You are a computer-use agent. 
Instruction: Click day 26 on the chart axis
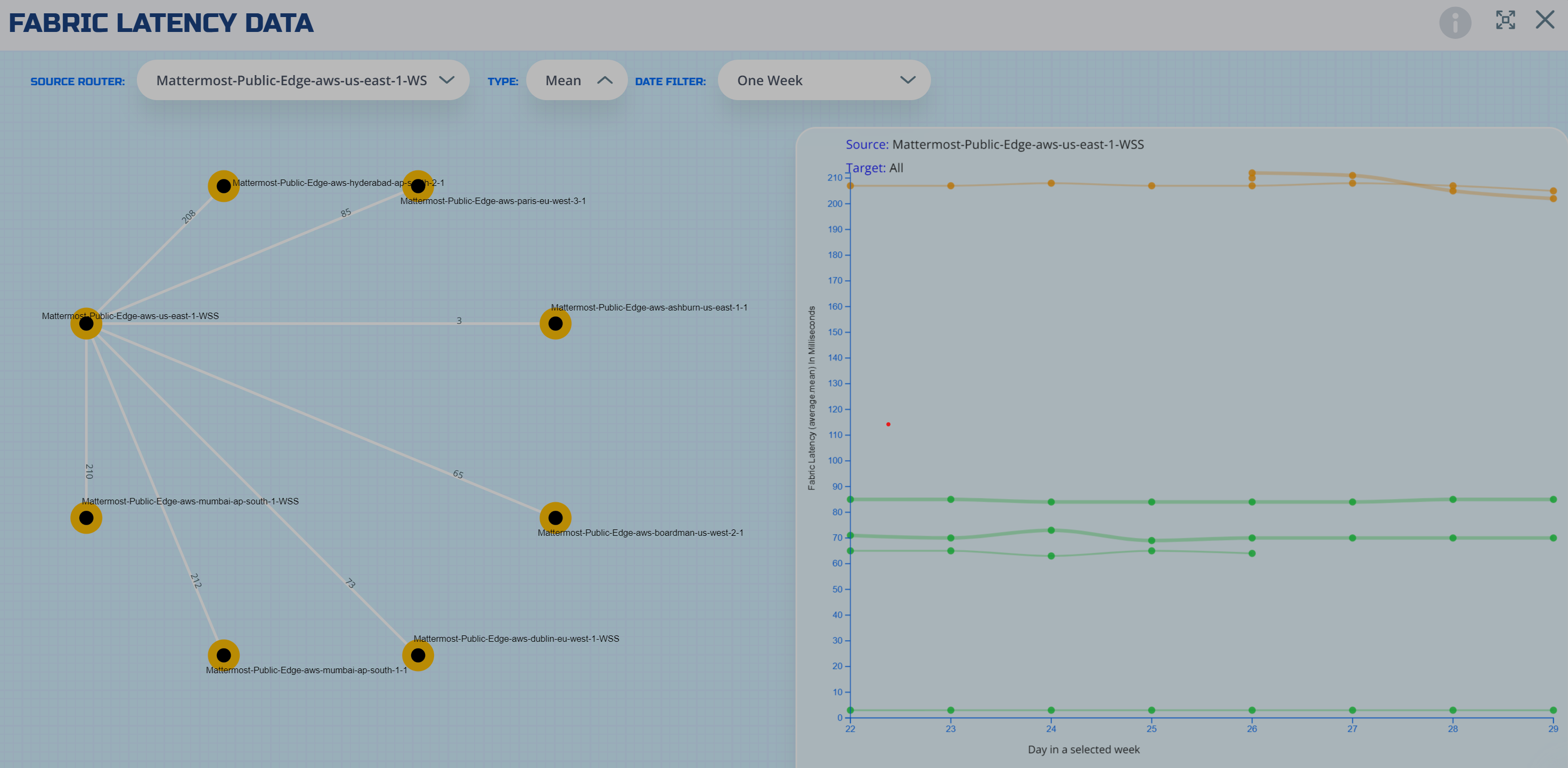point(1252,729)
